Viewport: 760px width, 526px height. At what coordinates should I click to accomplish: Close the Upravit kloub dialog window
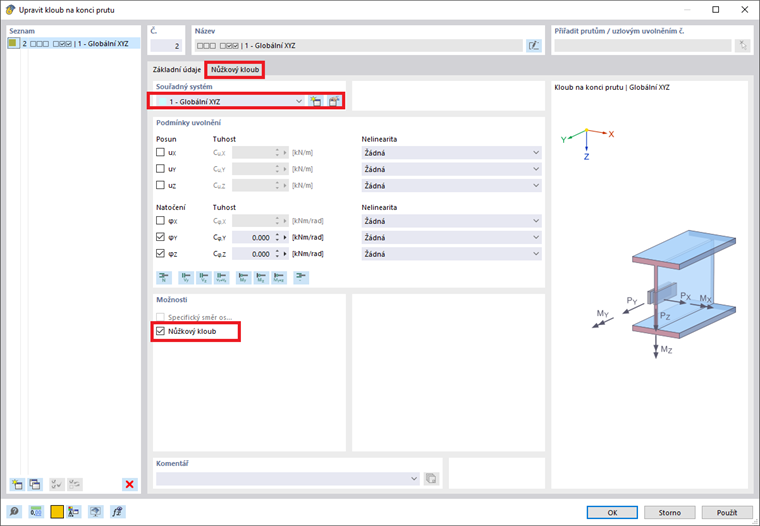click(x=744, y=10)
